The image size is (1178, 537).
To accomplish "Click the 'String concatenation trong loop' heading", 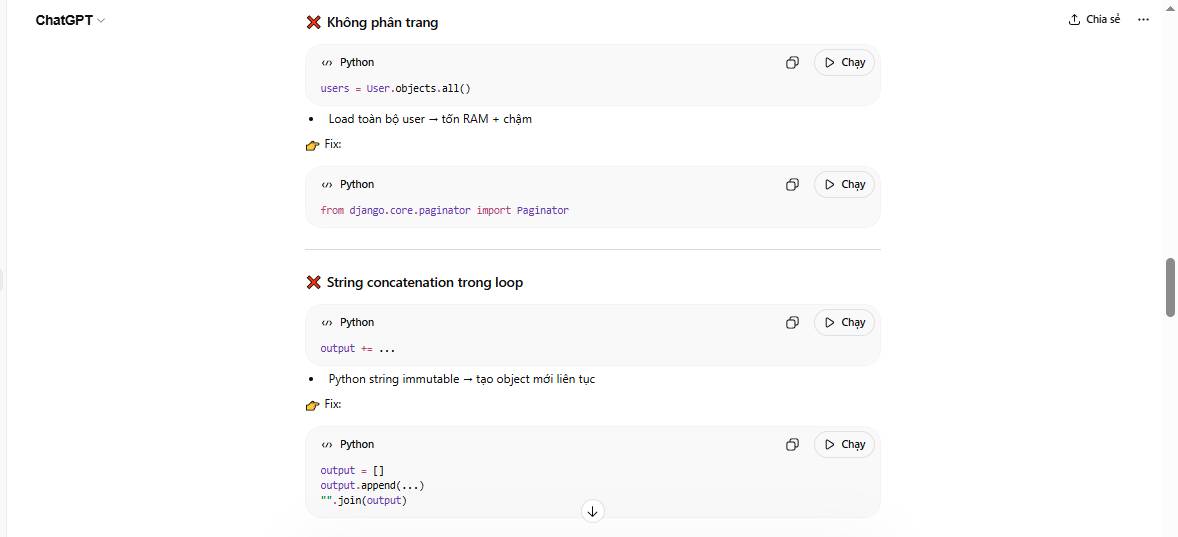I will pyautogui.click(x=424, y=282).
